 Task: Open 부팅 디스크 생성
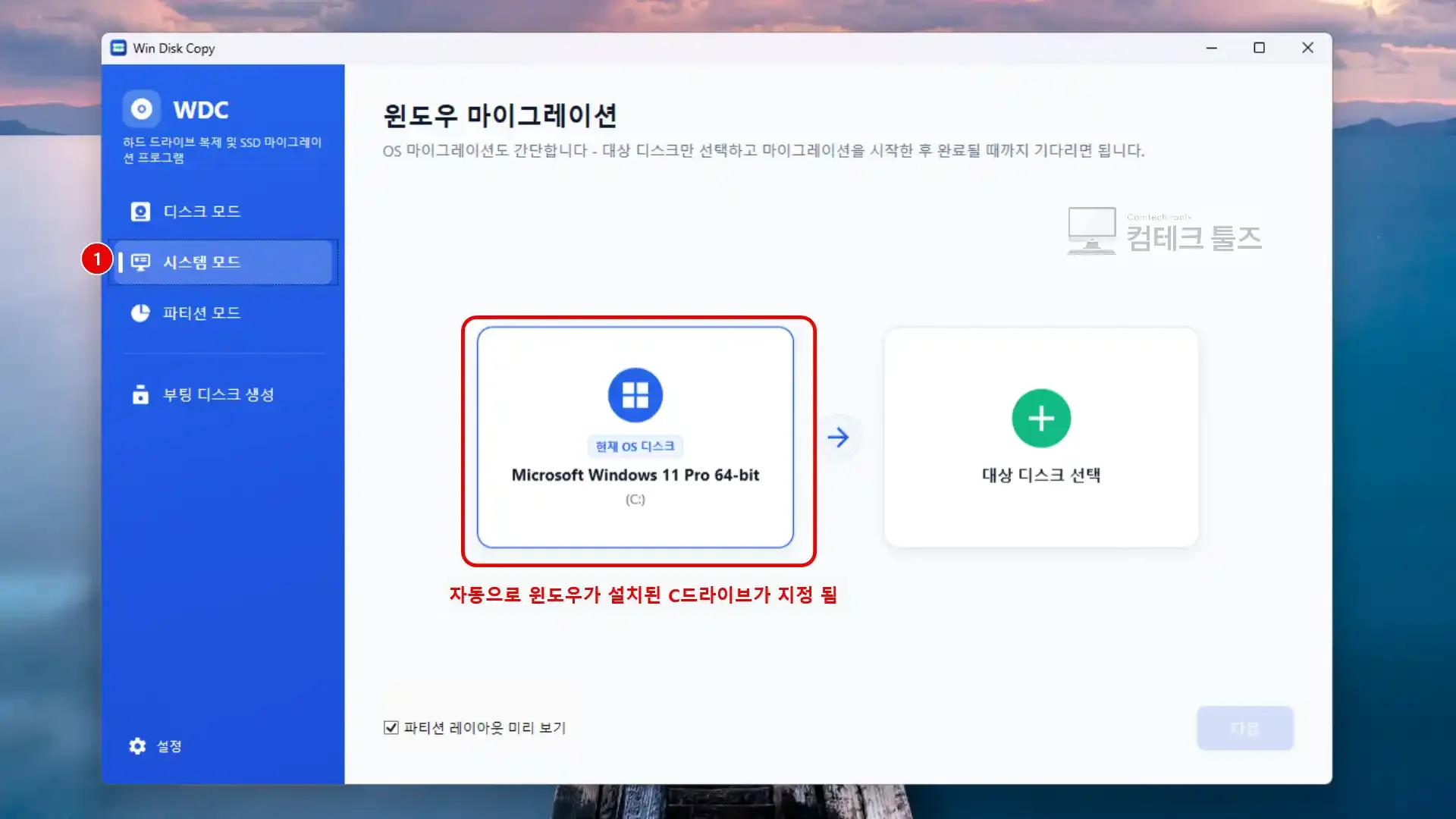pyautogui.click(x=223, y=394)
